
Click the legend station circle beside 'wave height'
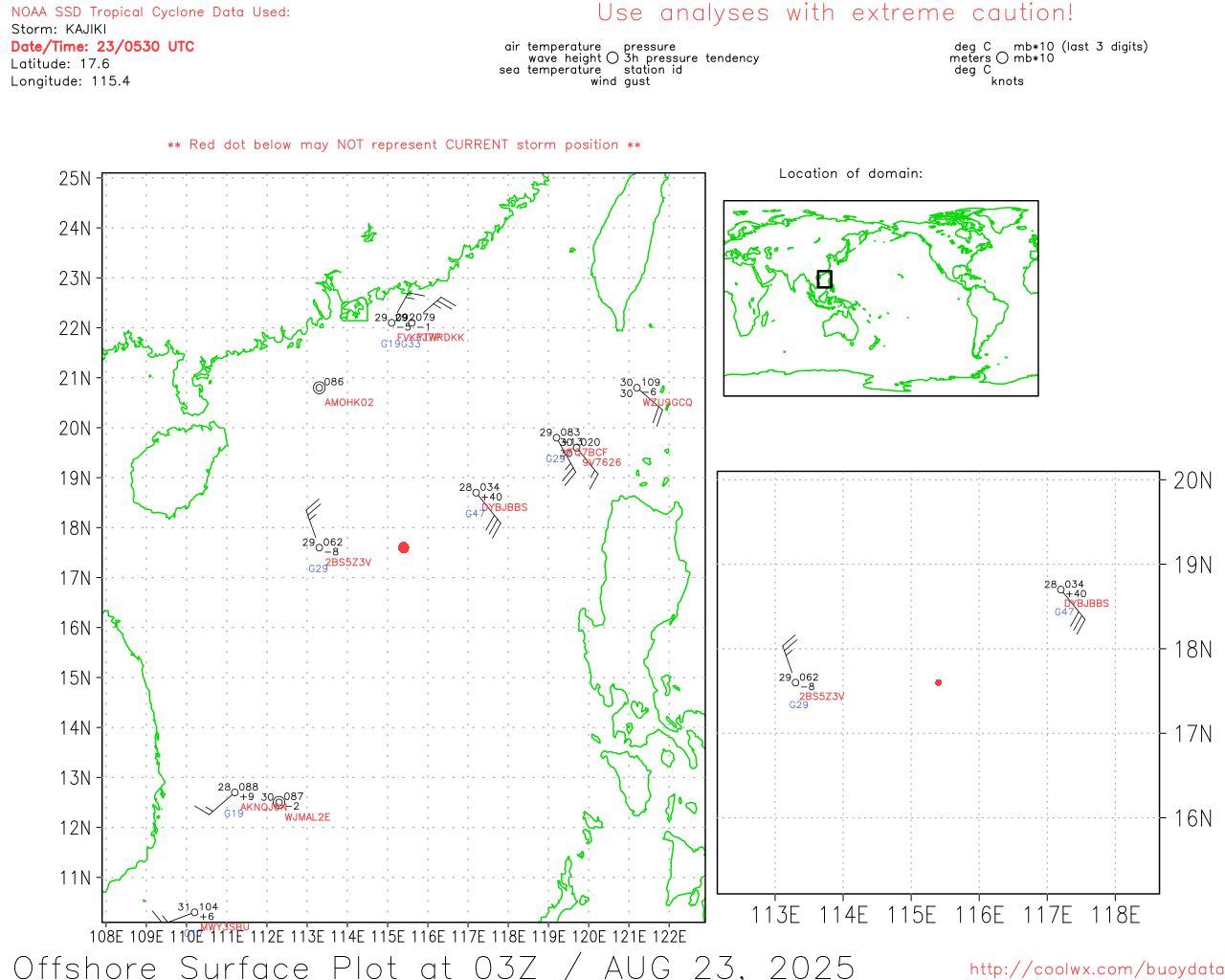click(x=612, y=58)
